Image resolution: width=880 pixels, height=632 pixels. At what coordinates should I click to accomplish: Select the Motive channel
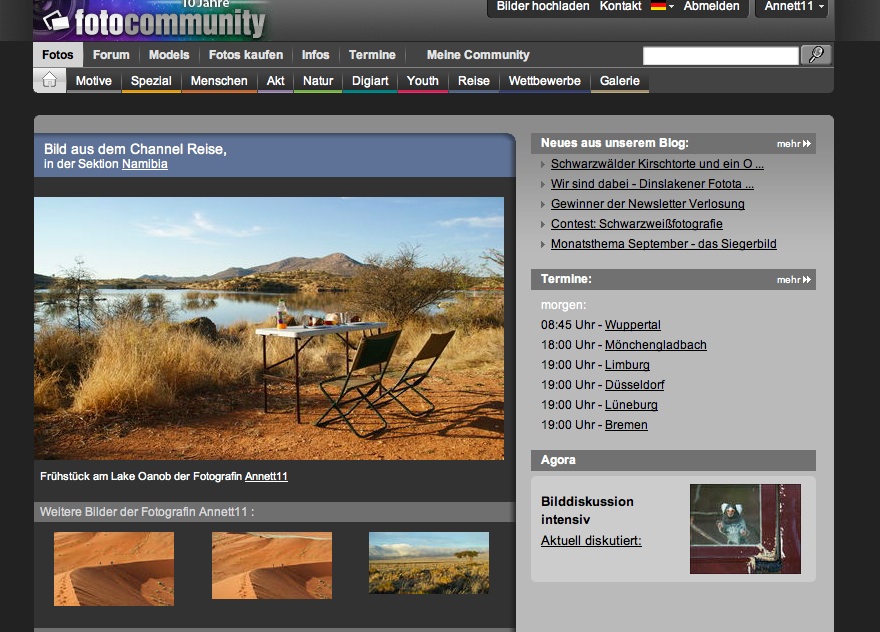94,81
